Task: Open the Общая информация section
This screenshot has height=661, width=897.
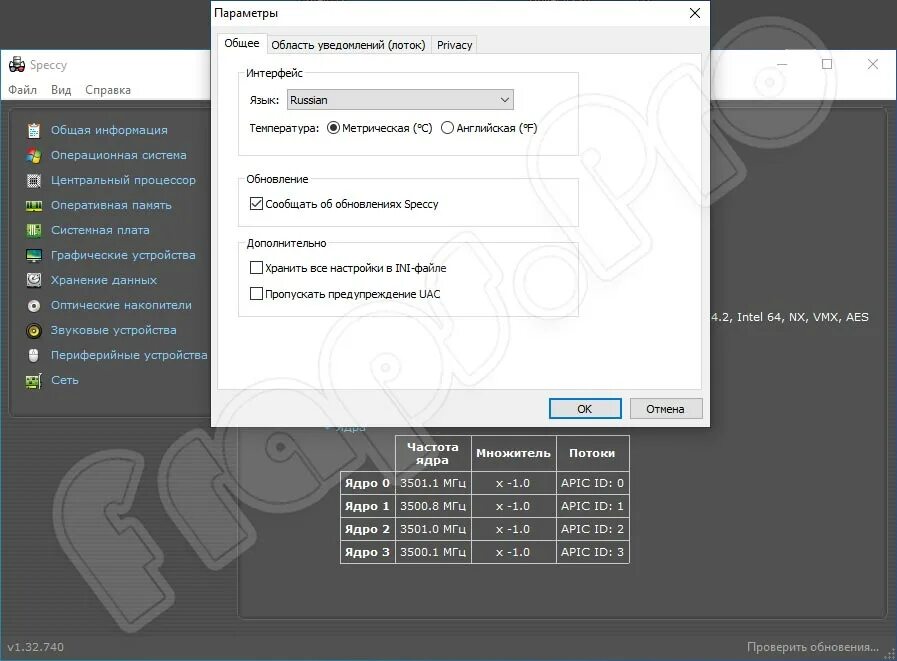Action: 109,130
